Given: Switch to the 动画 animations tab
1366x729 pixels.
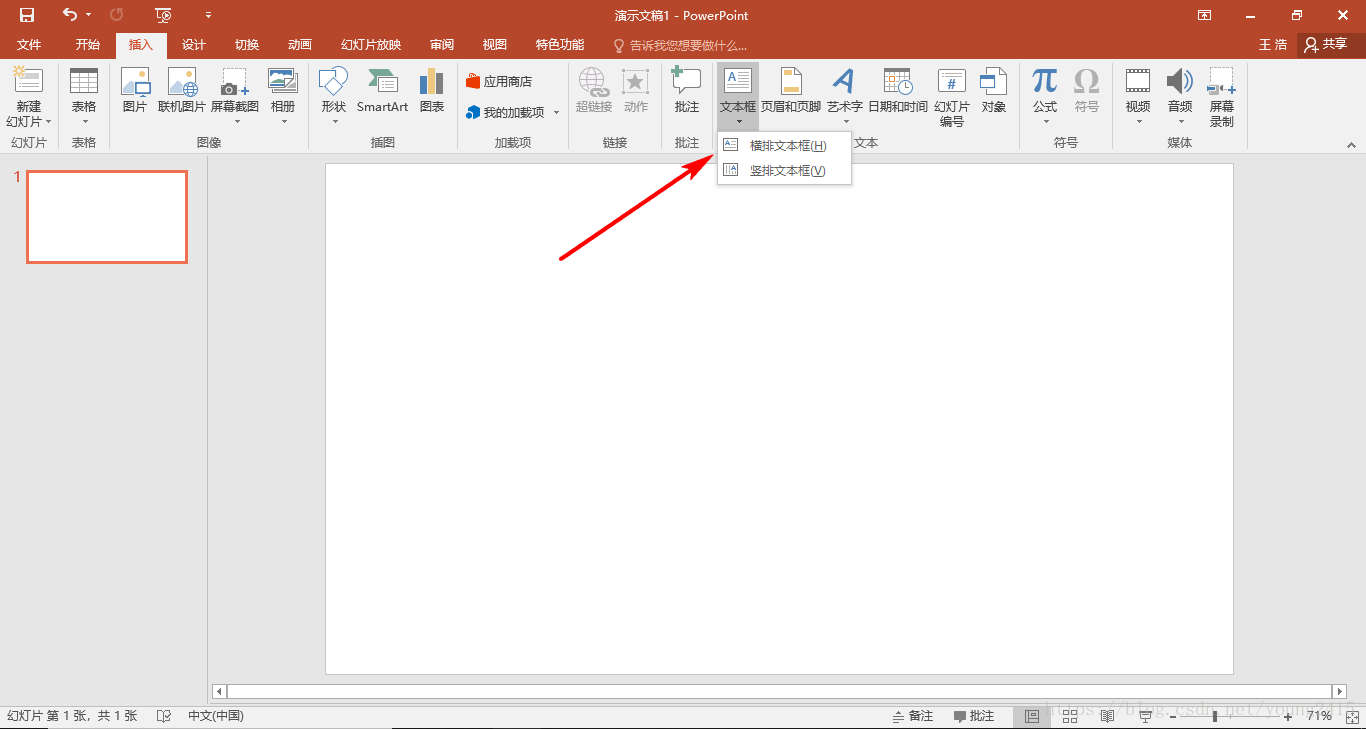Looking at the screenshot, I should tap(300, 45).
